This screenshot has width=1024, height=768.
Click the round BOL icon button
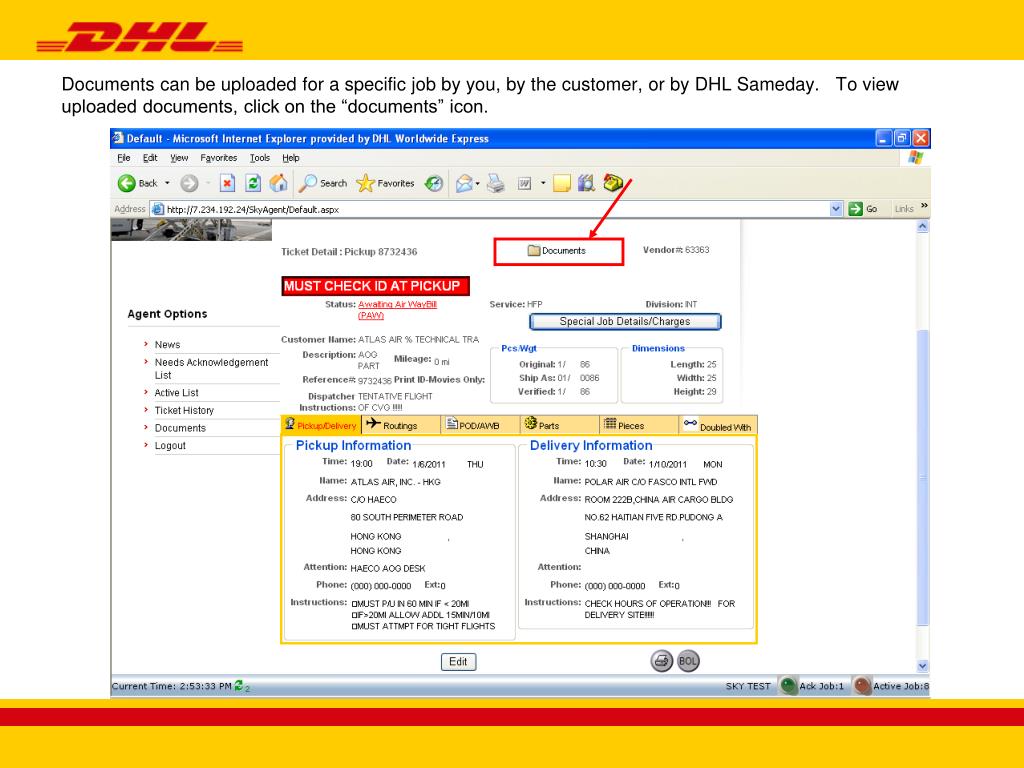[x=688, y=661]
